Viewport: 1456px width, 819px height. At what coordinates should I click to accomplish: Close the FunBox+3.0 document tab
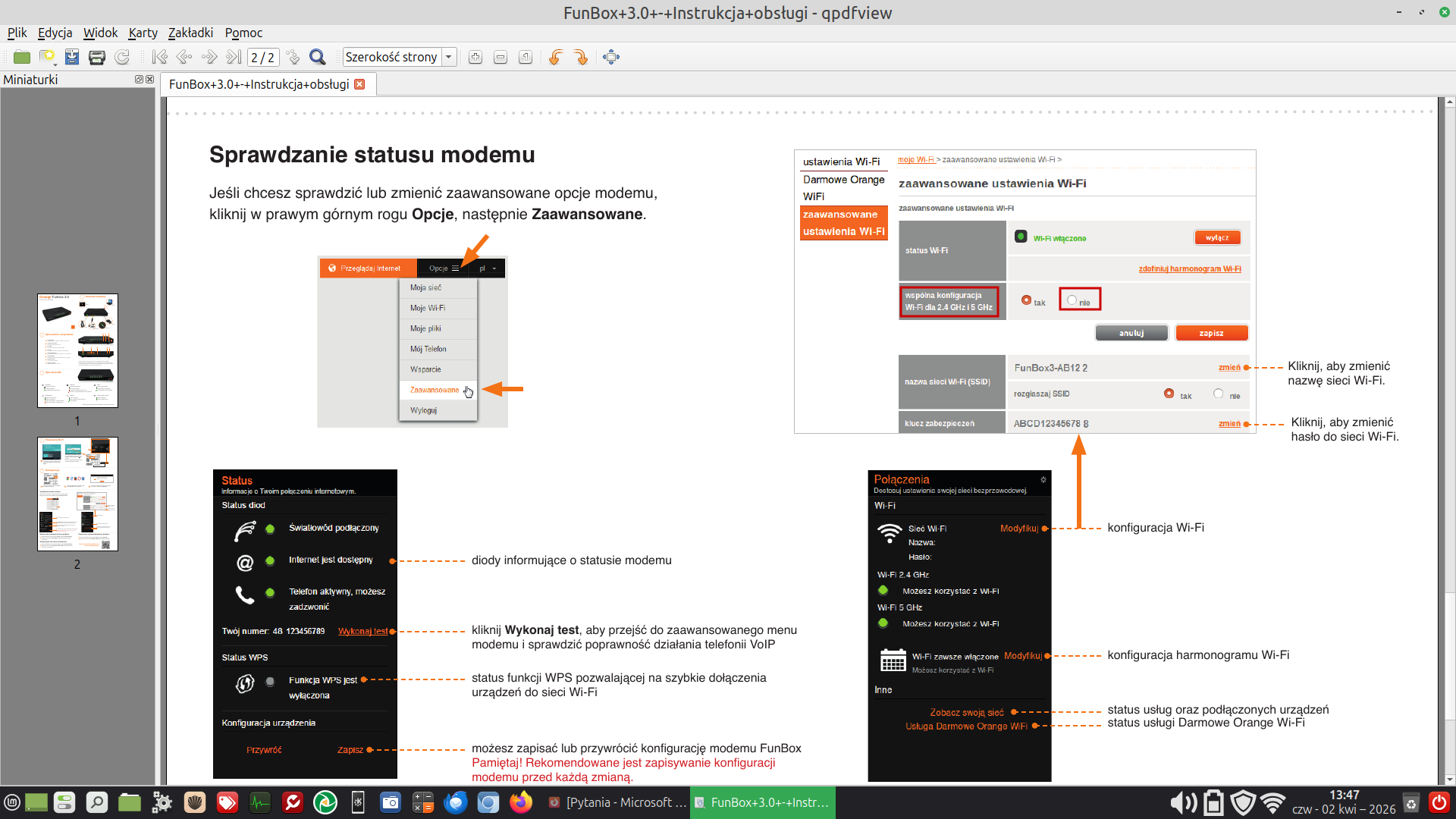(360, 84)
